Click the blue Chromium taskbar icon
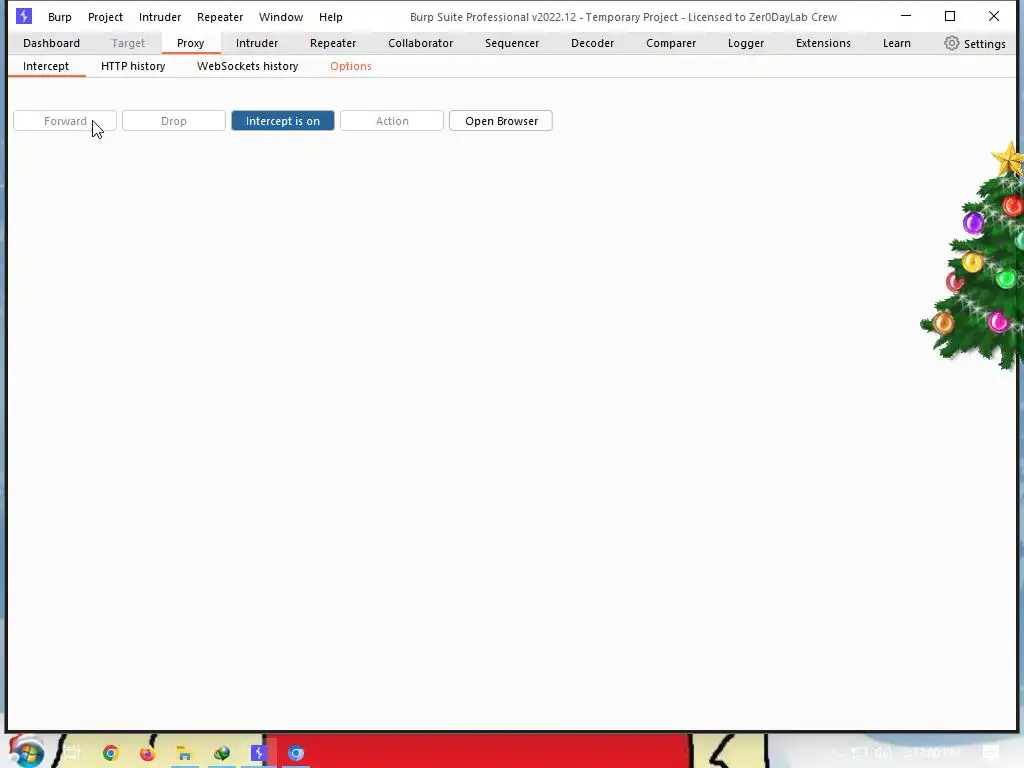 296,753
